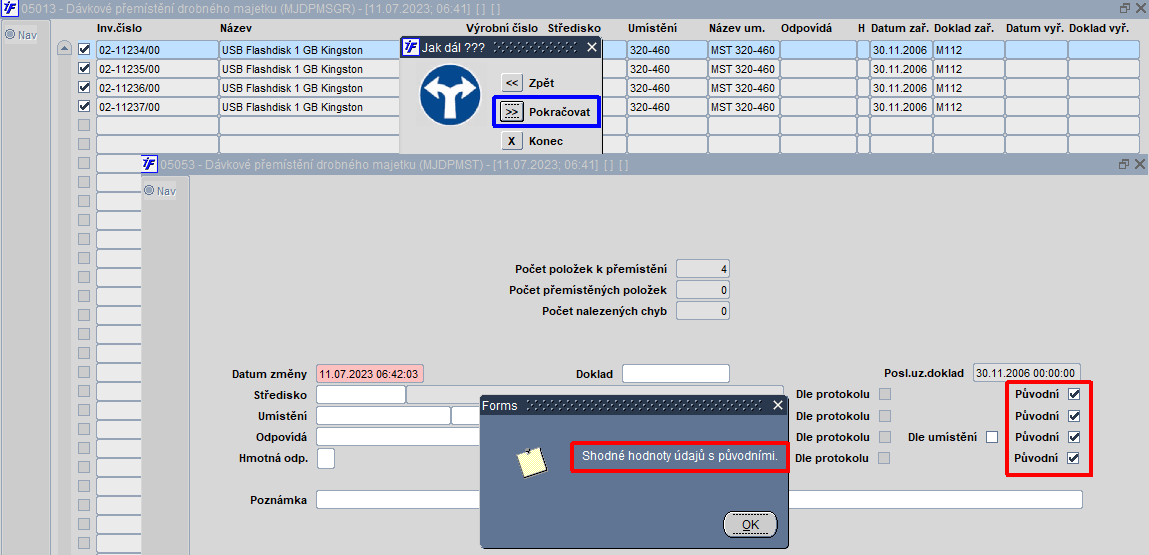Image resolution: width=1149 pixels, height=555 pixels.
Task: Close the Forms message dialog
Action: click(x=777, y=405)
